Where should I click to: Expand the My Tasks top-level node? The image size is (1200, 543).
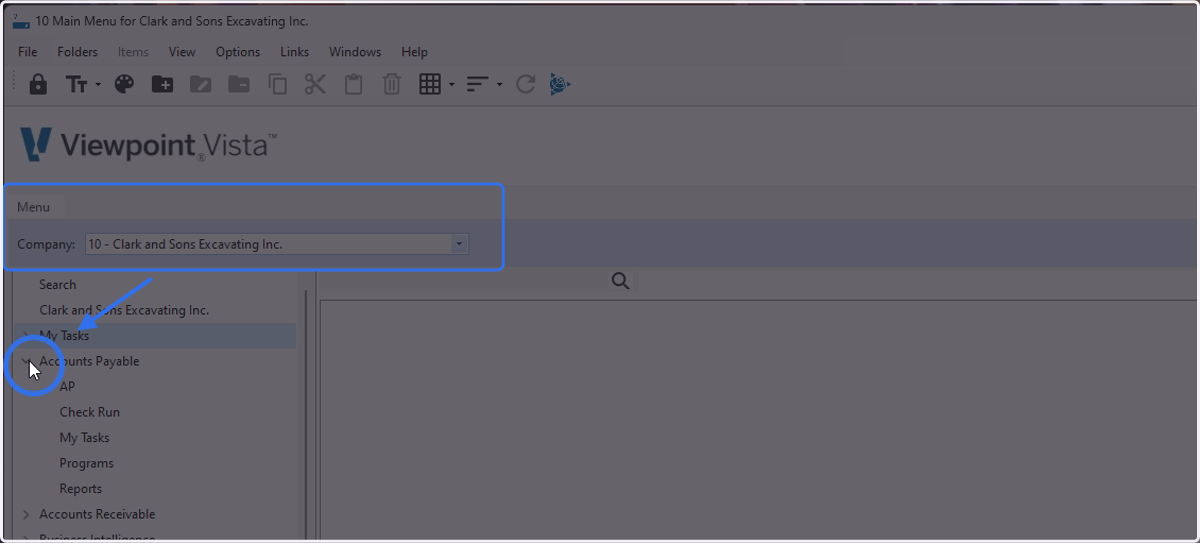[27, 336]
